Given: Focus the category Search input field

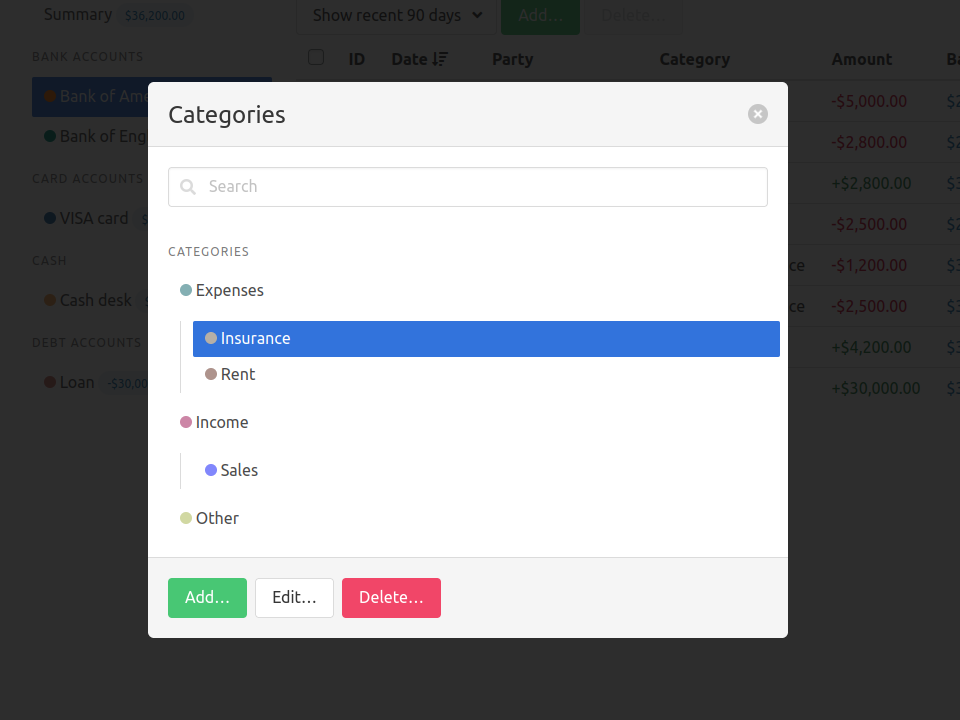Looking at the screenshot, I should [x=480, y=187].
